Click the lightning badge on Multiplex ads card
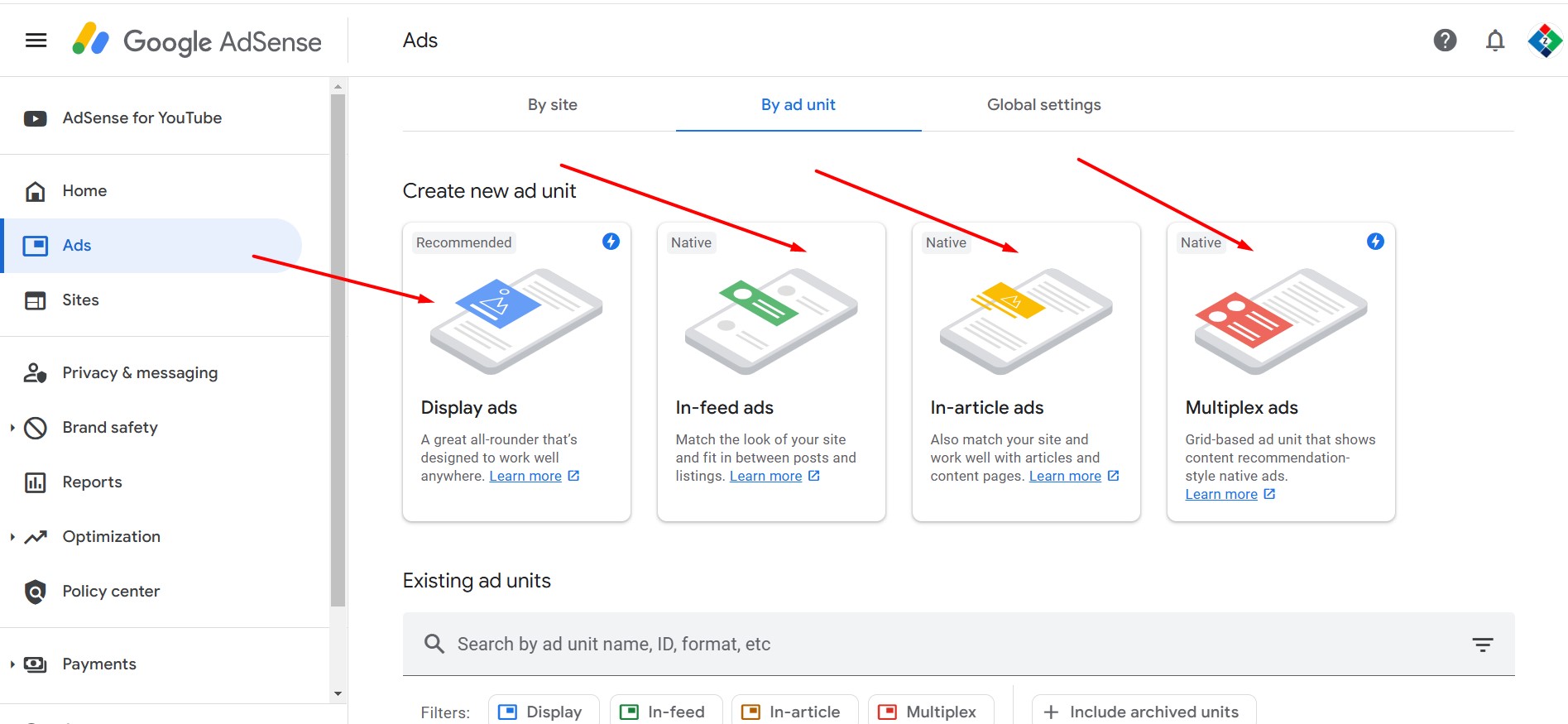 (x=1375, y=242)
